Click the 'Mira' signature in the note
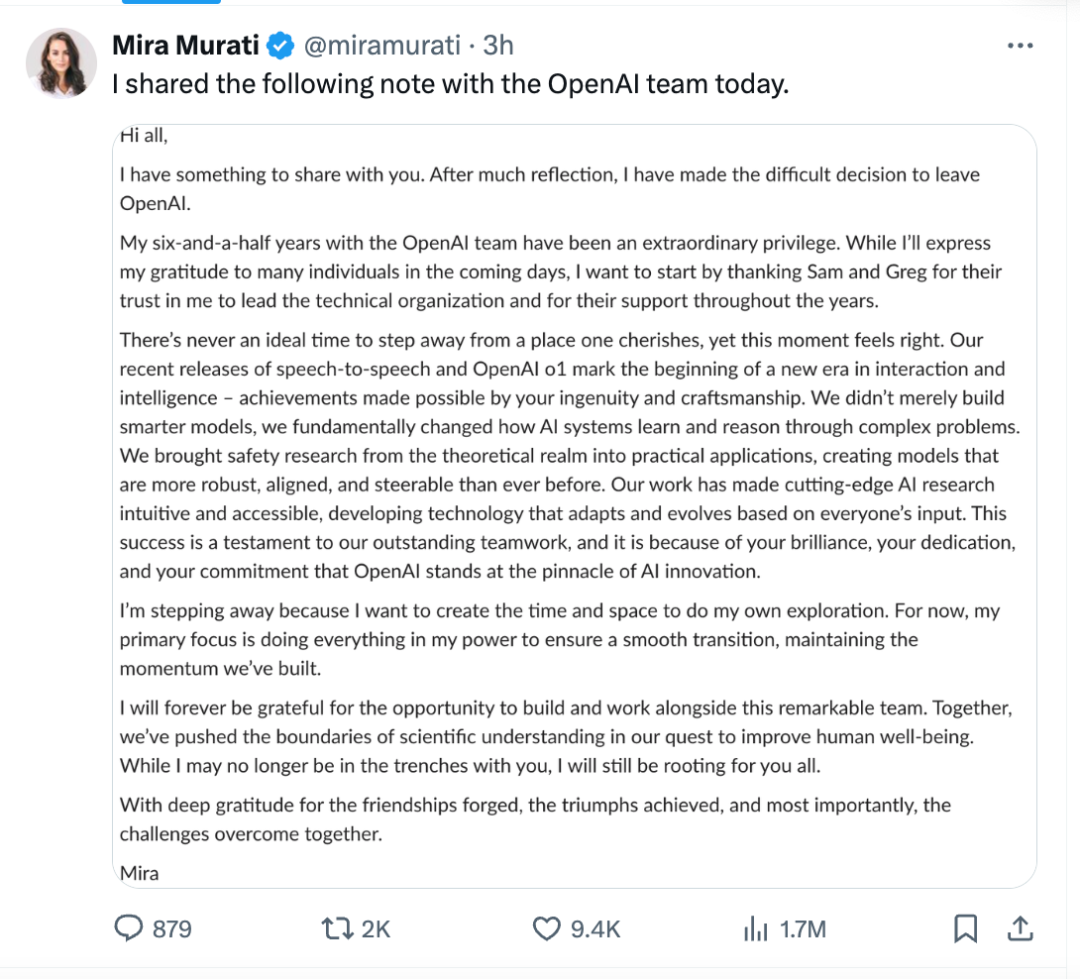This screenshot has width=1080, height=979. pyautogui.click(x=139, y=873)
